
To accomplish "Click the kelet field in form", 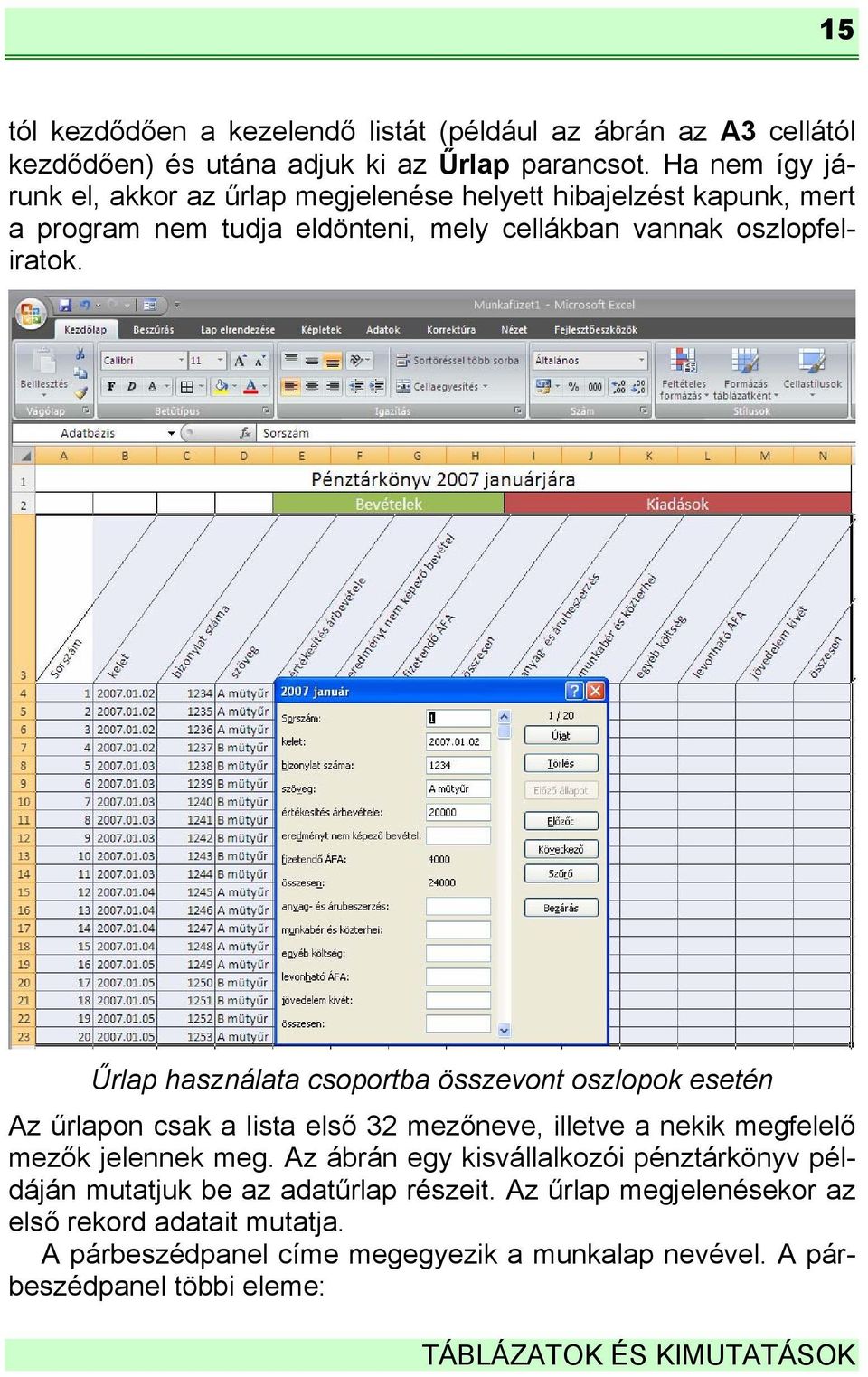I will [458, 742].
